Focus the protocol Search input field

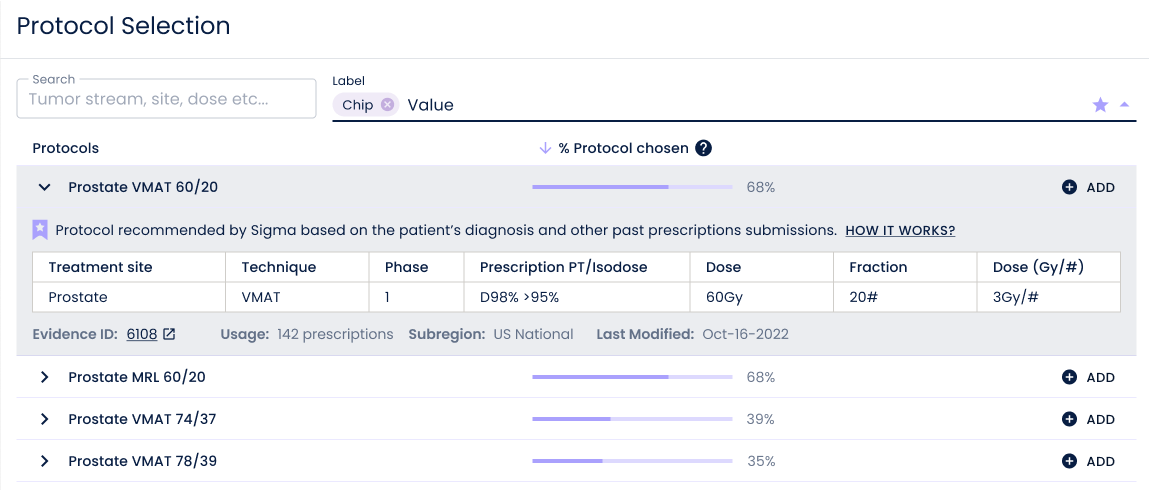coord(166,99)
